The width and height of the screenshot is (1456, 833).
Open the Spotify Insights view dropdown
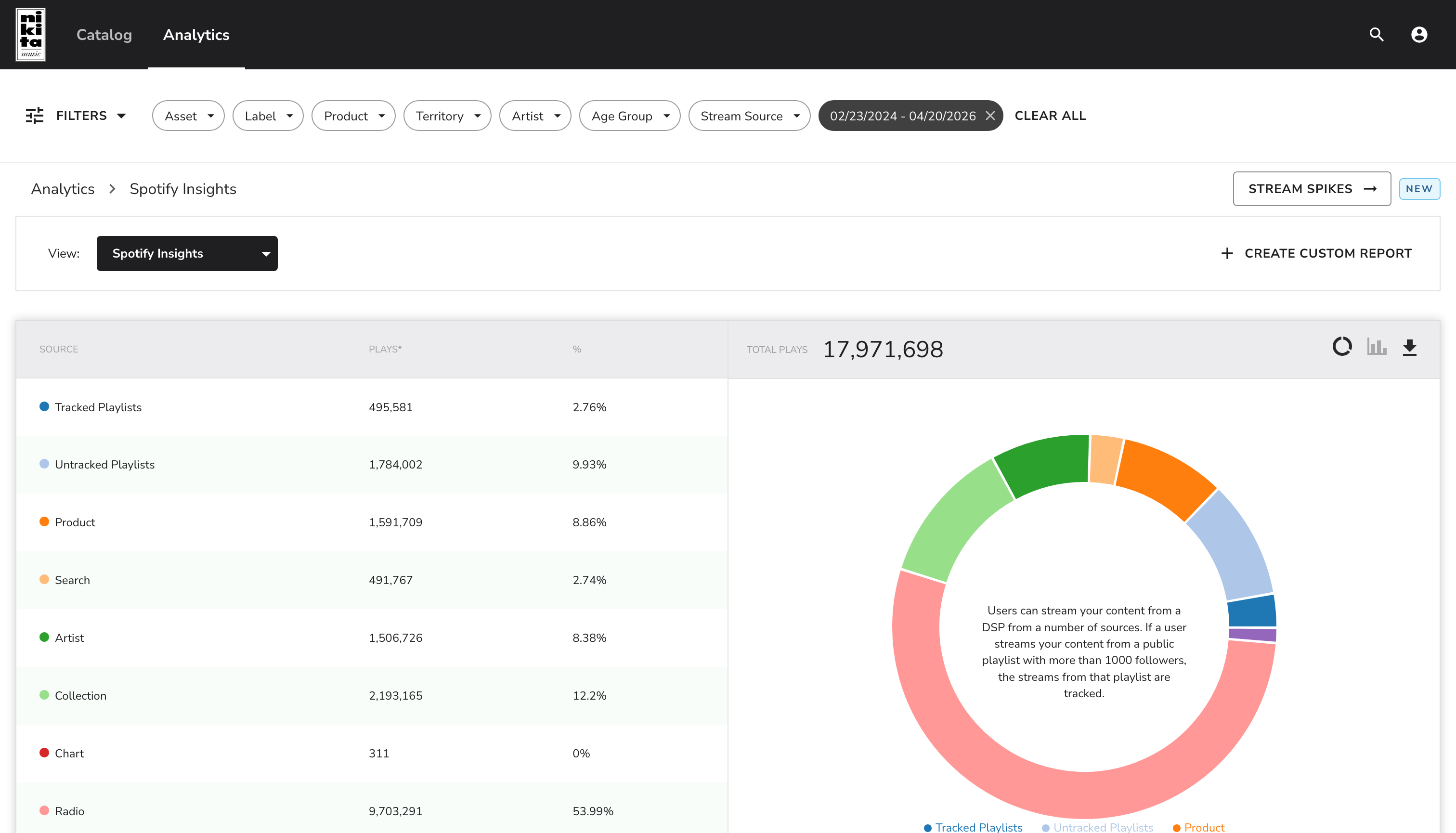pos(187,253)
